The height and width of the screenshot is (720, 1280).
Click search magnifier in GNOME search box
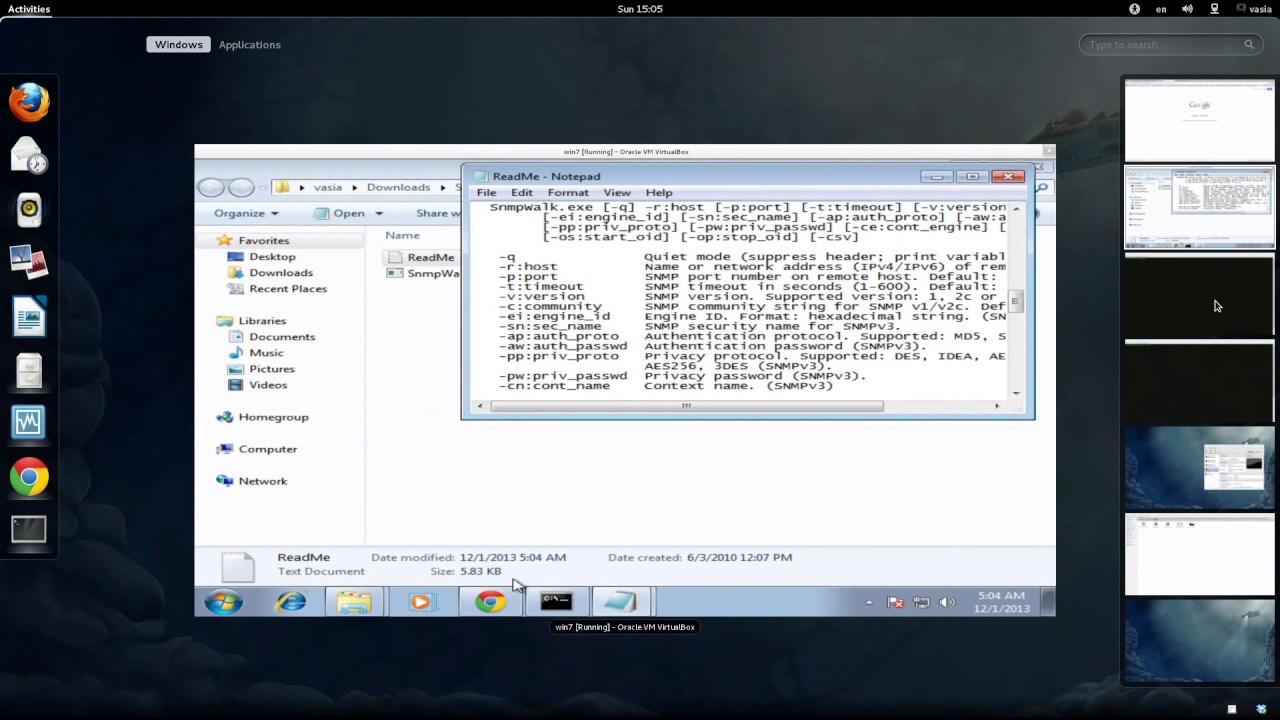point(1249,44)
